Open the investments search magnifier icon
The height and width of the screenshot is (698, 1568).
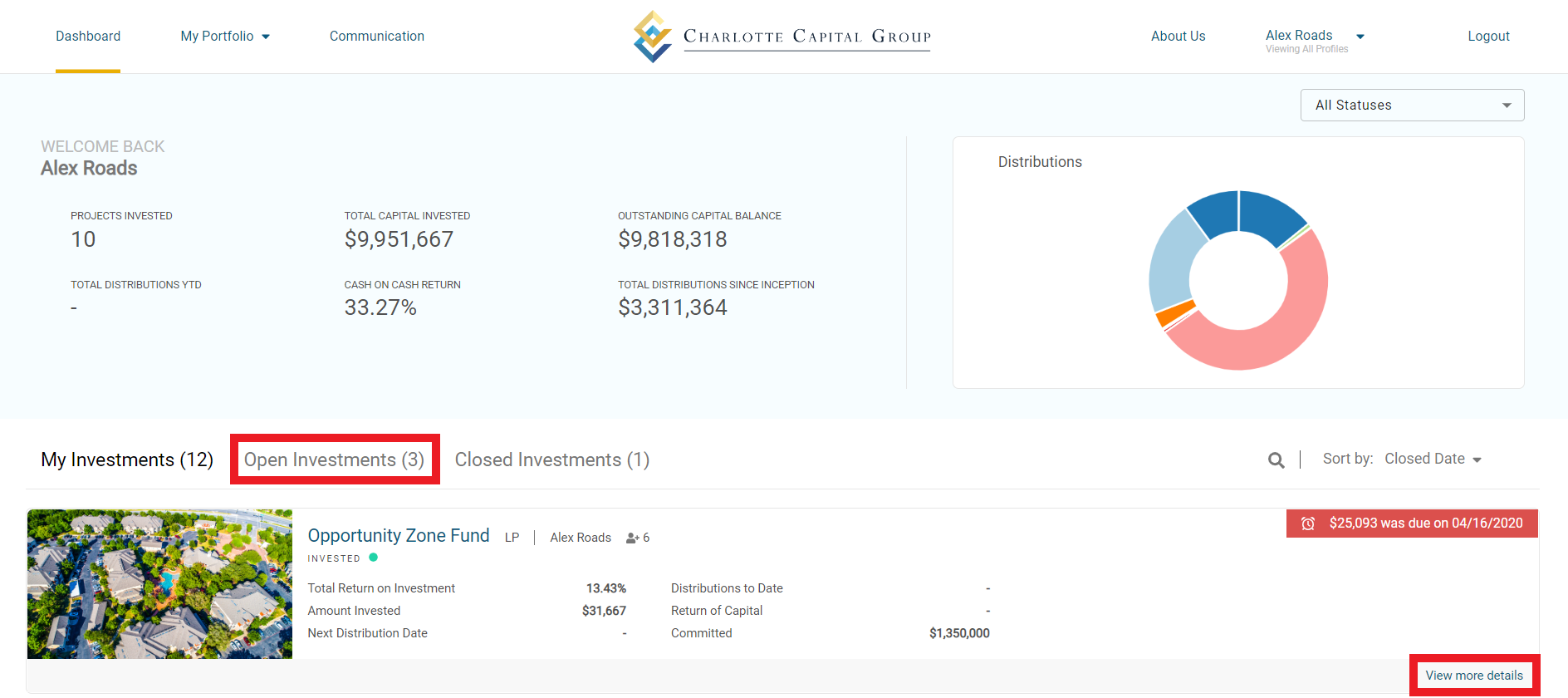[x=1276, y=460]
